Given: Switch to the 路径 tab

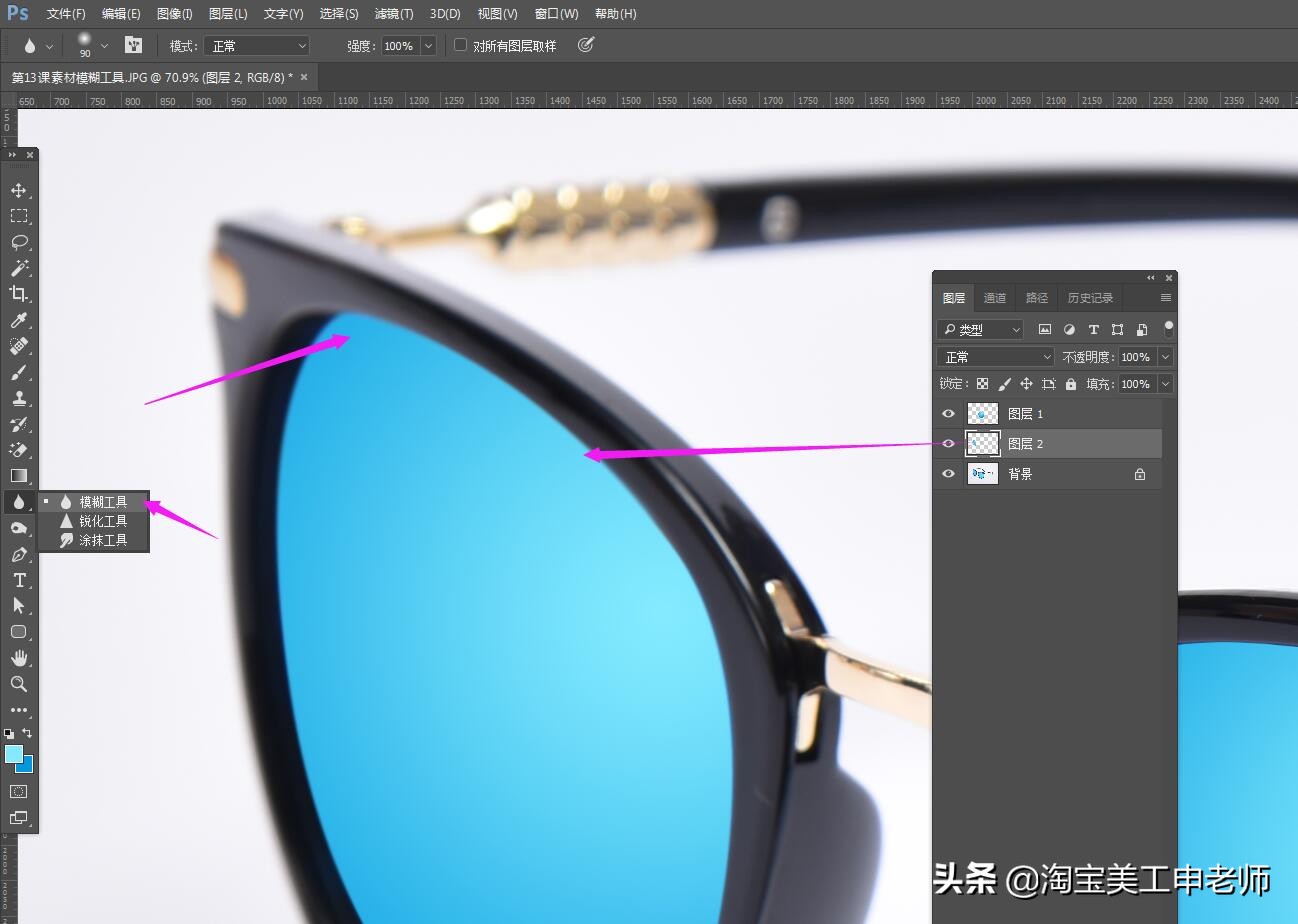Looking at the screenshot, I should pyautogui.click(x=1037, y=298).
